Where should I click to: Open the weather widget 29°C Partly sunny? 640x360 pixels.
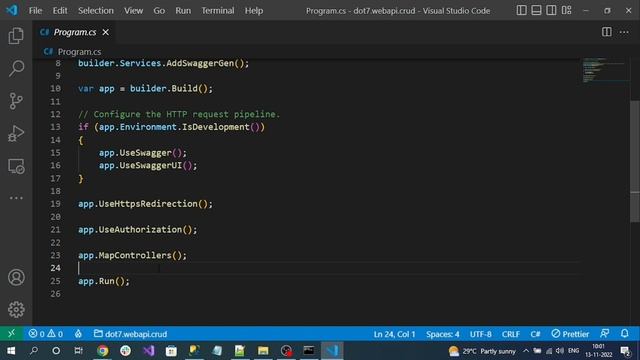(482, 351)
